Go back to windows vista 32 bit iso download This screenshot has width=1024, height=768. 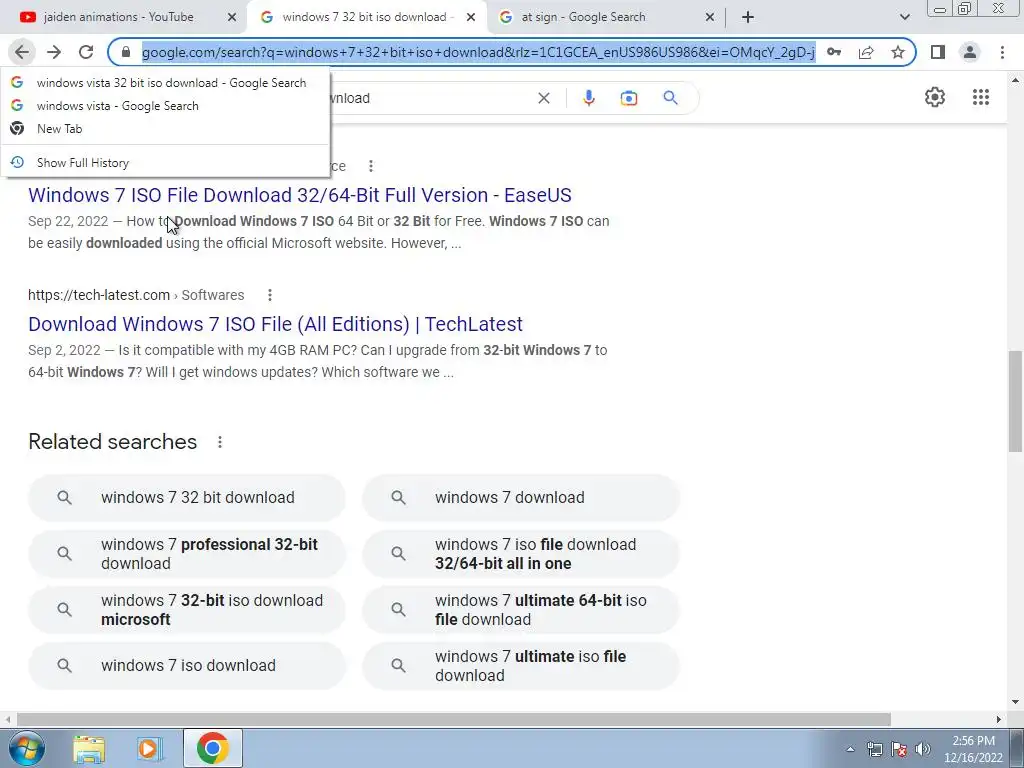(165, 83)
